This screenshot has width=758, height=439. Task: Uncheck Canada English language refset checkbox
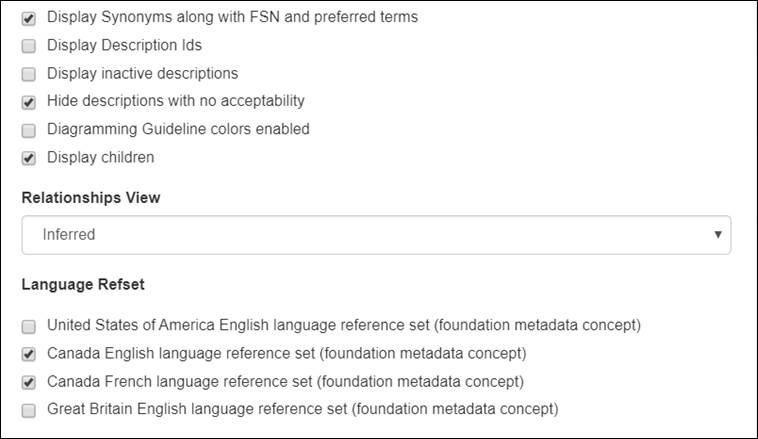(29, 354)
